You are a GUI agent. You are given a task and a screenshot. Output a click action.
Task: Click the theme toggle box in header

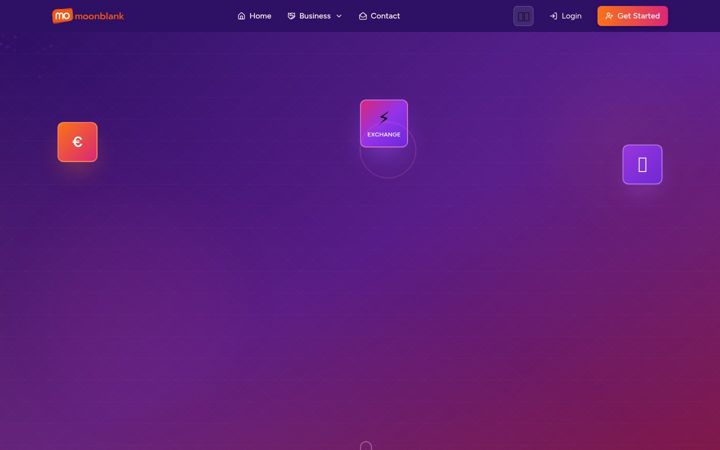pos(523,16)
